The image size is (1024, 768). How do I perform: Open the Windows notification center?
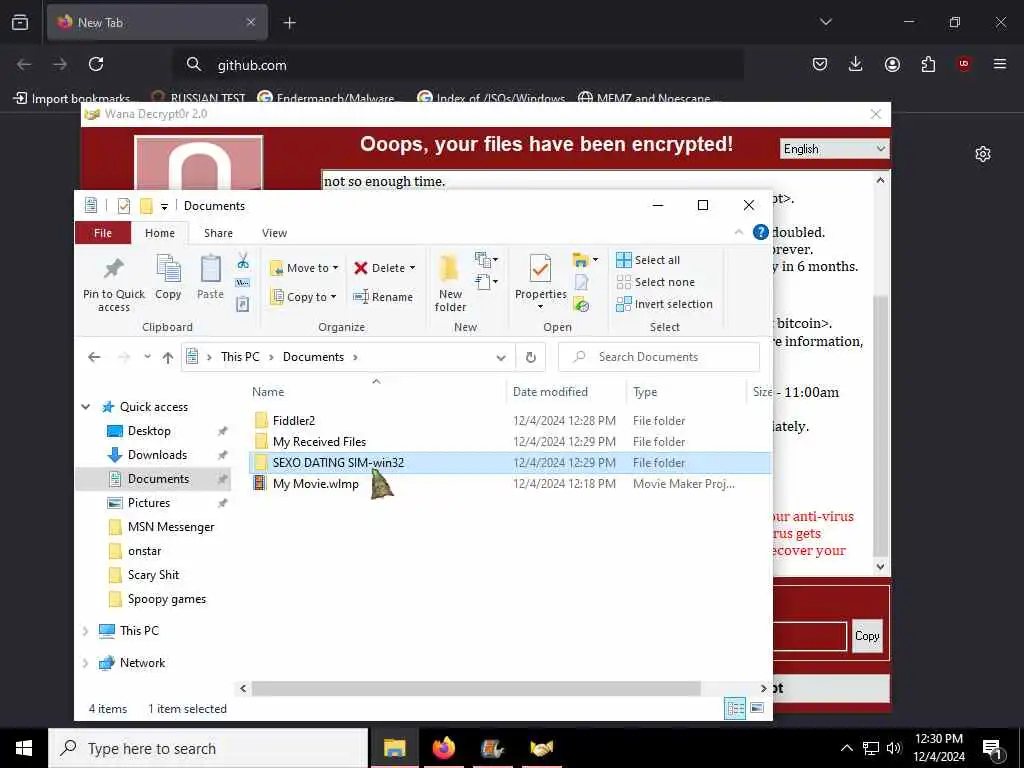pyautogui.click(x=993, y=749)
